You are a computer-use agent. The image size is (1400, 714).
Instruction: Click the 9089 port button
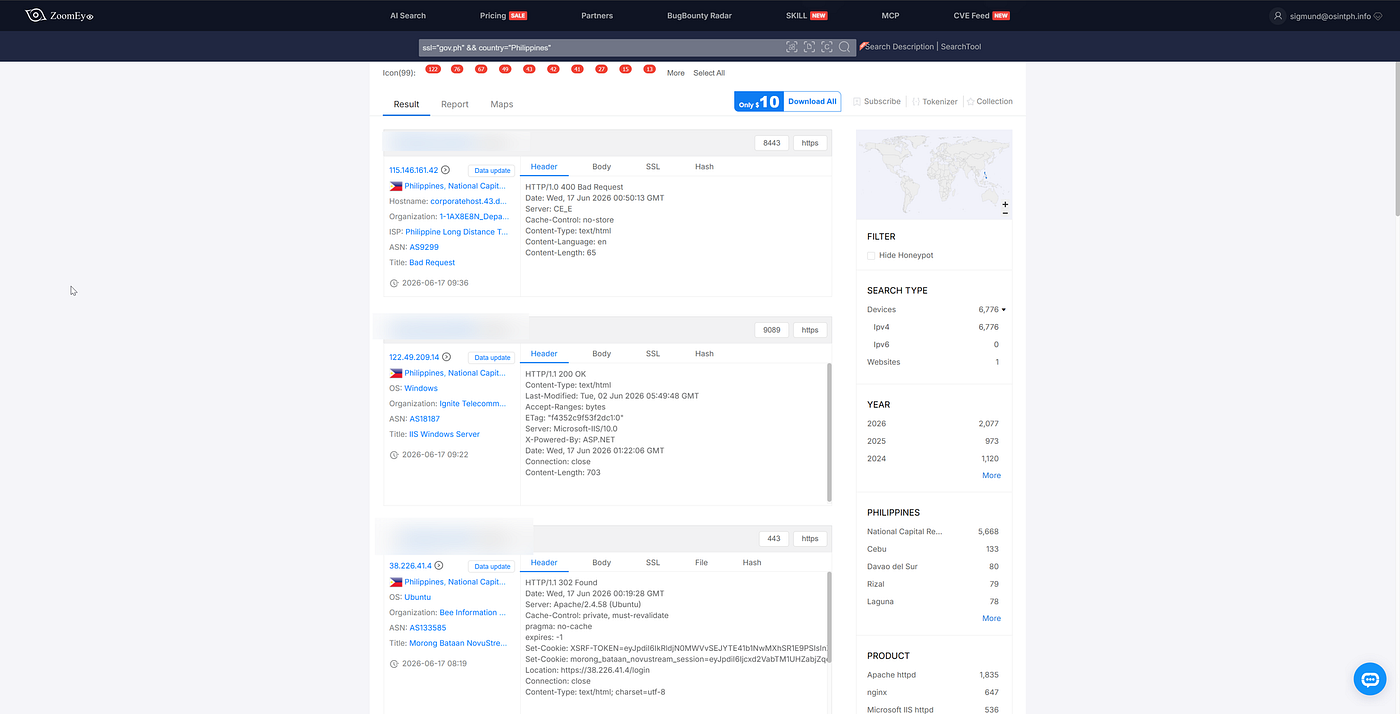(x=772, y=330)
